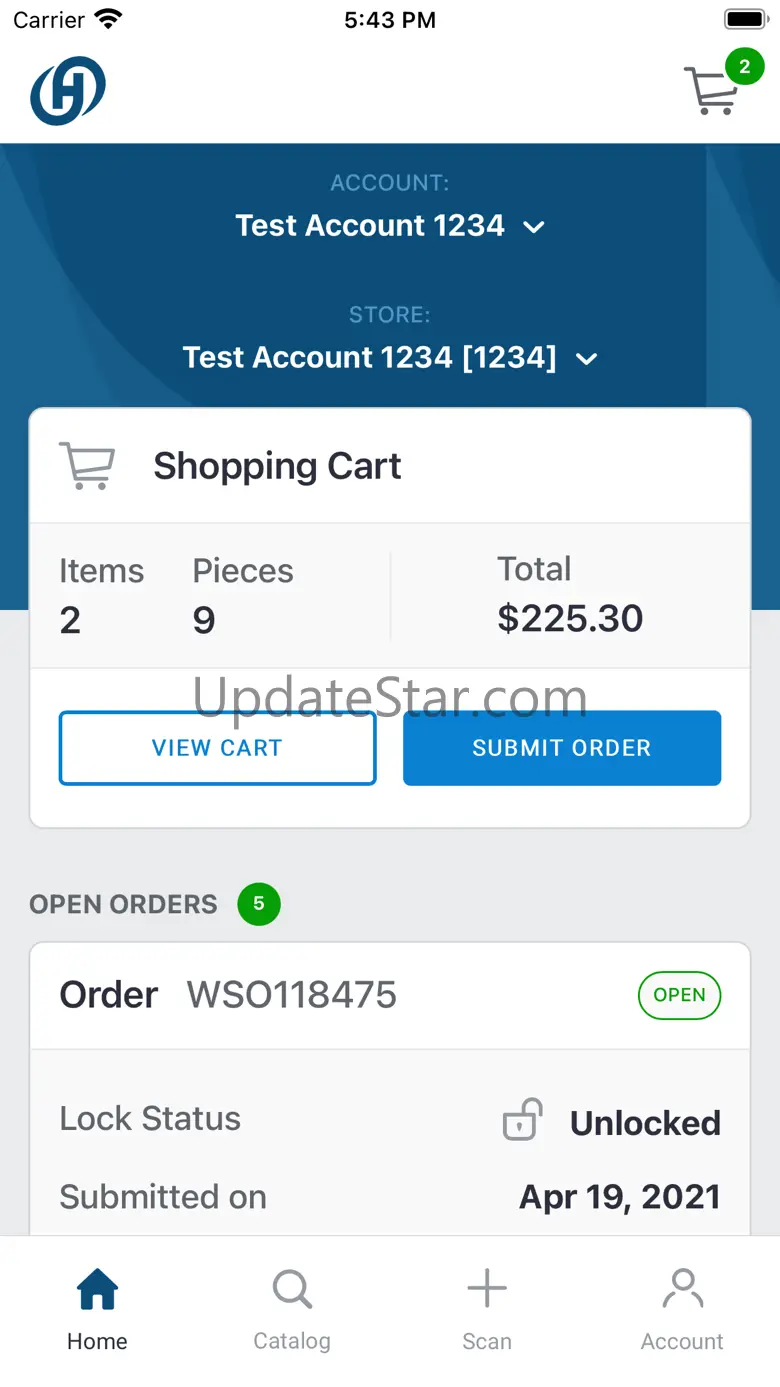
Task: Expand the store selector Test Account 1234 [1234]
Action: [x=390, y=357]
